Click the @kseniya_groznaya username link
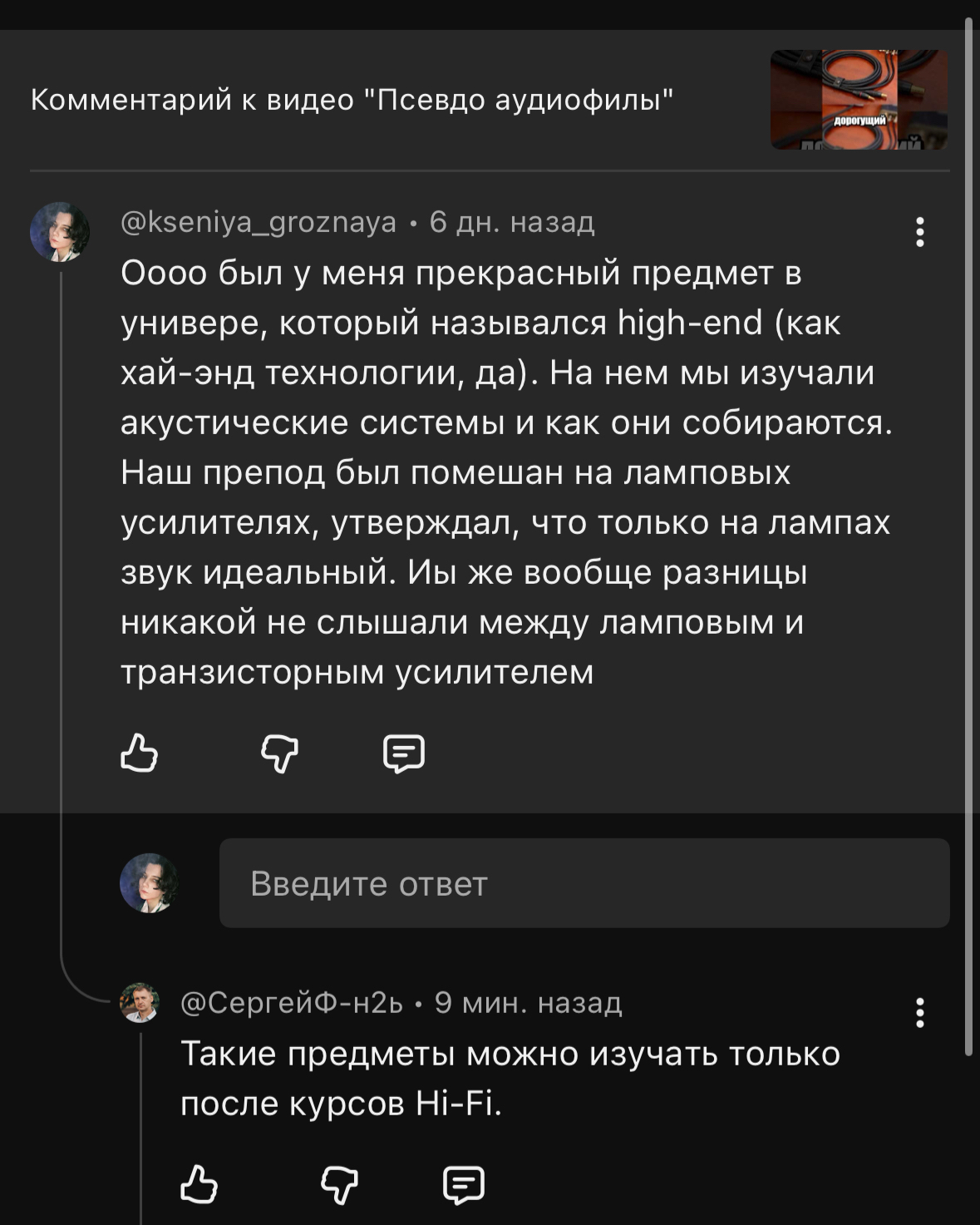Image resolution: width=980 pixels, height=1225 pixels. click(259, 223)
